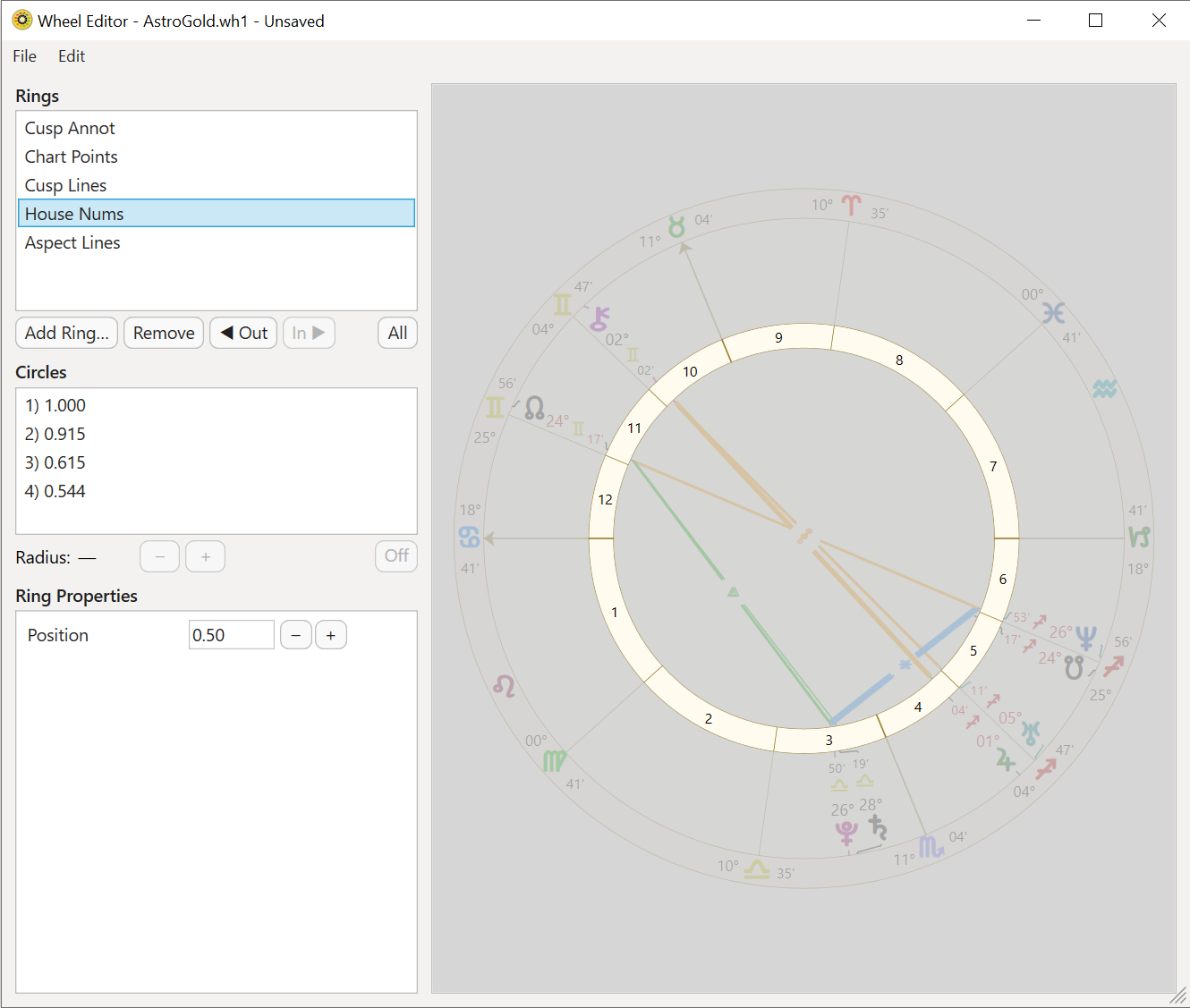This screenshot has height=1008, width=1190.
Task: Click house number 8 on wheel
Action: (899, 360)
